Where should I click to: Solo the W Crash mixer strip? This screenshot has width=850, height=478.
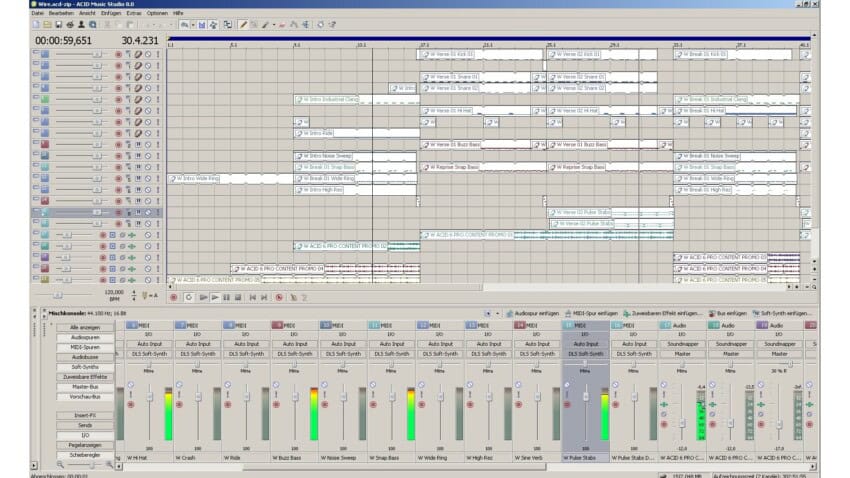coord(179,395)
